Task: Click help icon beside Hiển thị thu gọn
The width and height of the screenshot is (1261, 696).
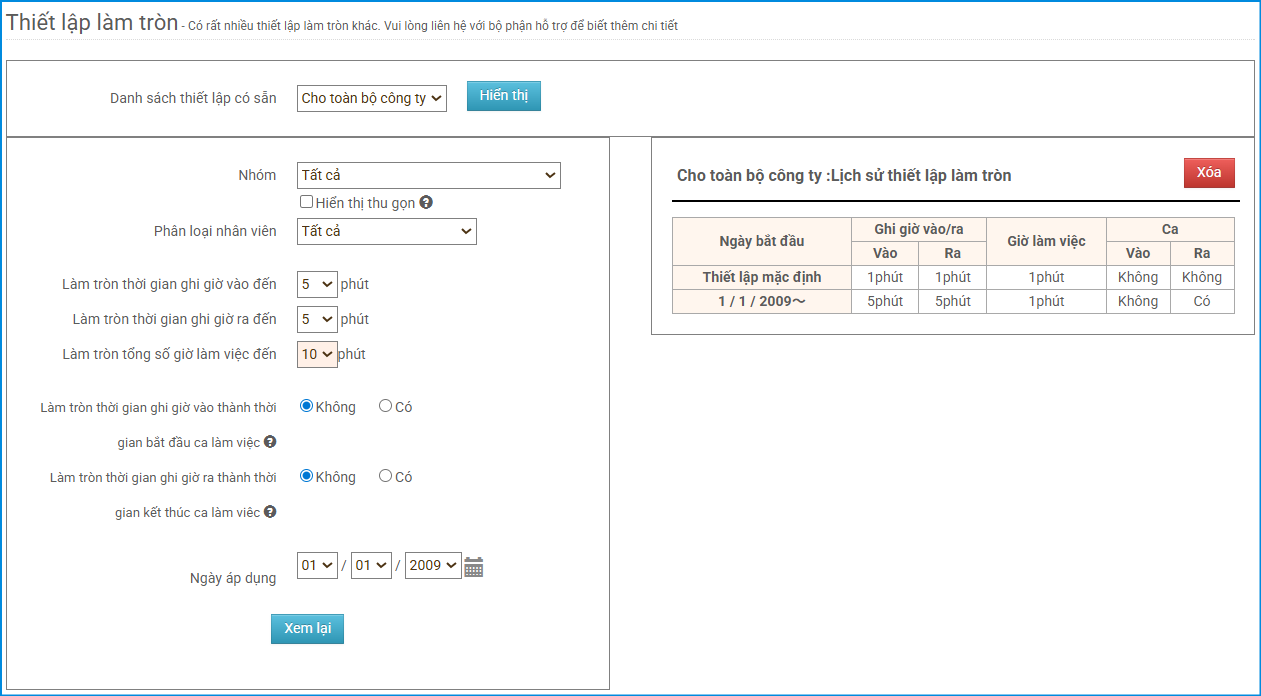Action: click(426, 203)
